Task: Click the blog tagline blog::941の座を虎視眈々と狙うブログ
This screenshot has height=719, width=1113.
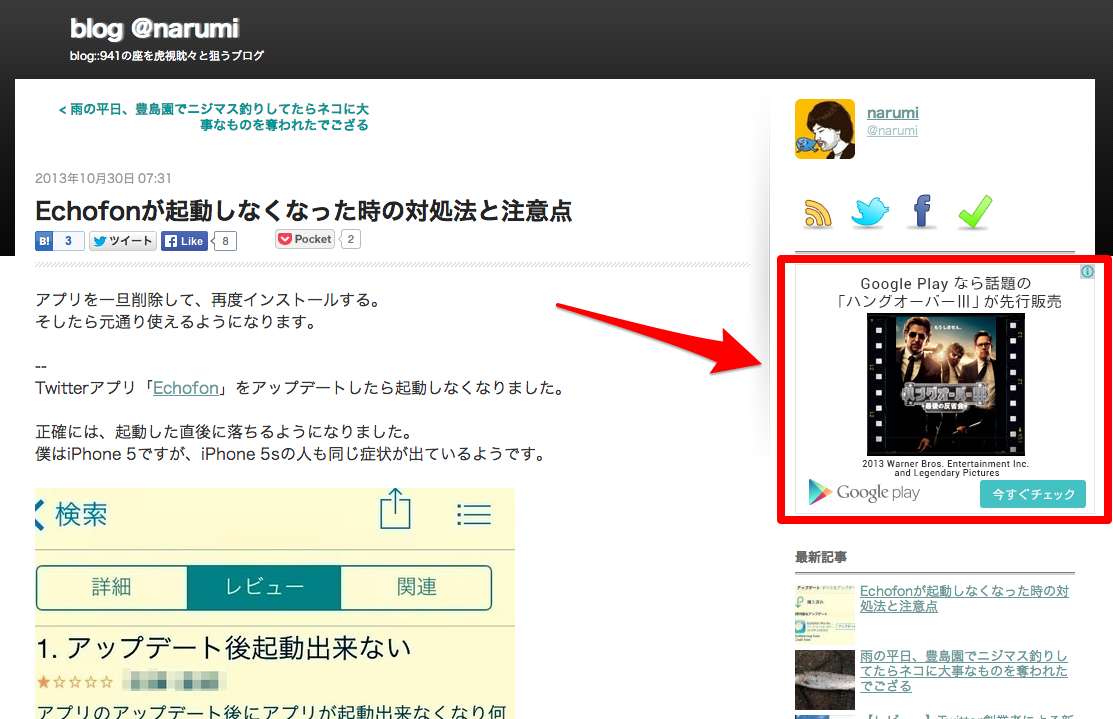Action: [x=167, y=55]
